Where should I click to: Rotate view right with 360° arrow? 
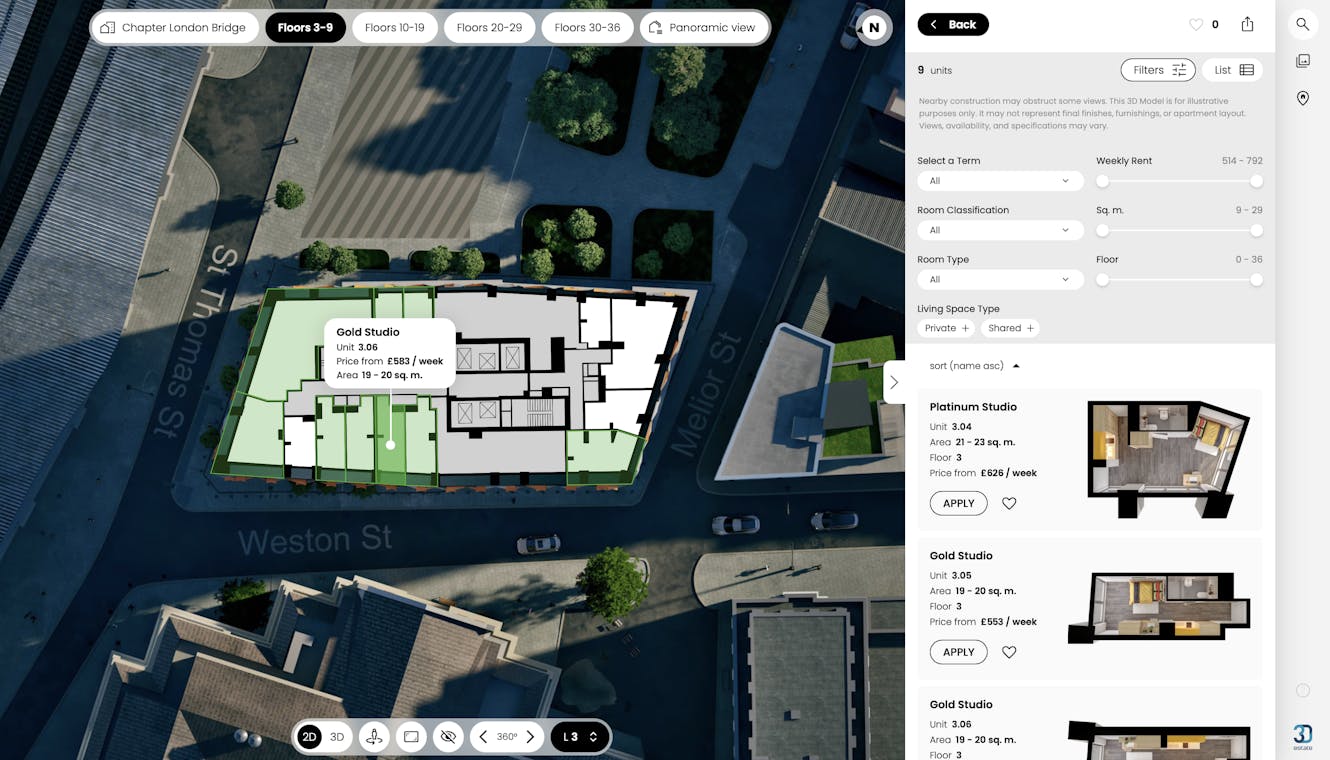(530, 737)
